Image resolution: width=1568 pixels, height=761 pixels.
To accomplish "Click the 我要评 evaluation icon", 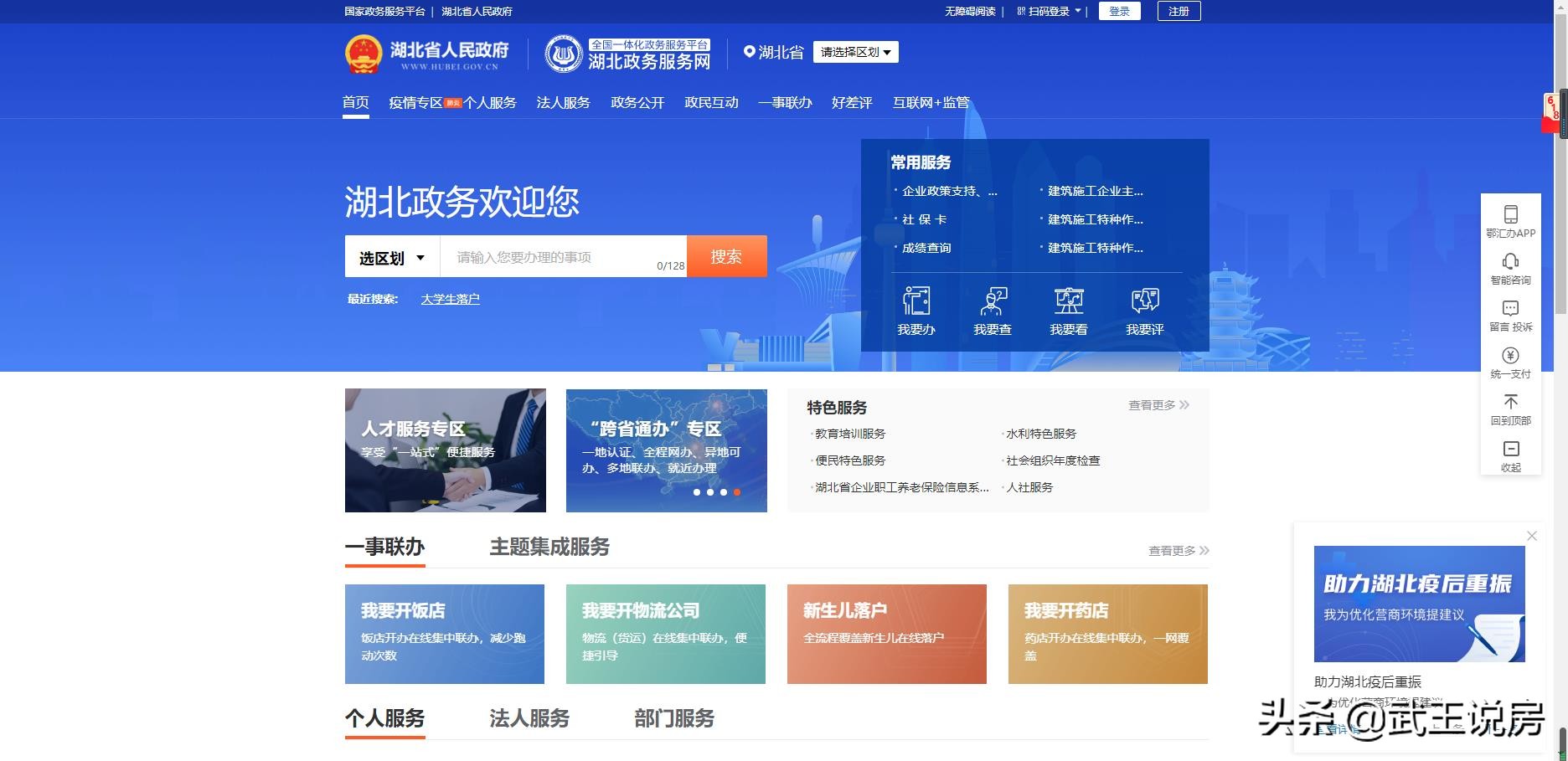I will [1146, 310].
